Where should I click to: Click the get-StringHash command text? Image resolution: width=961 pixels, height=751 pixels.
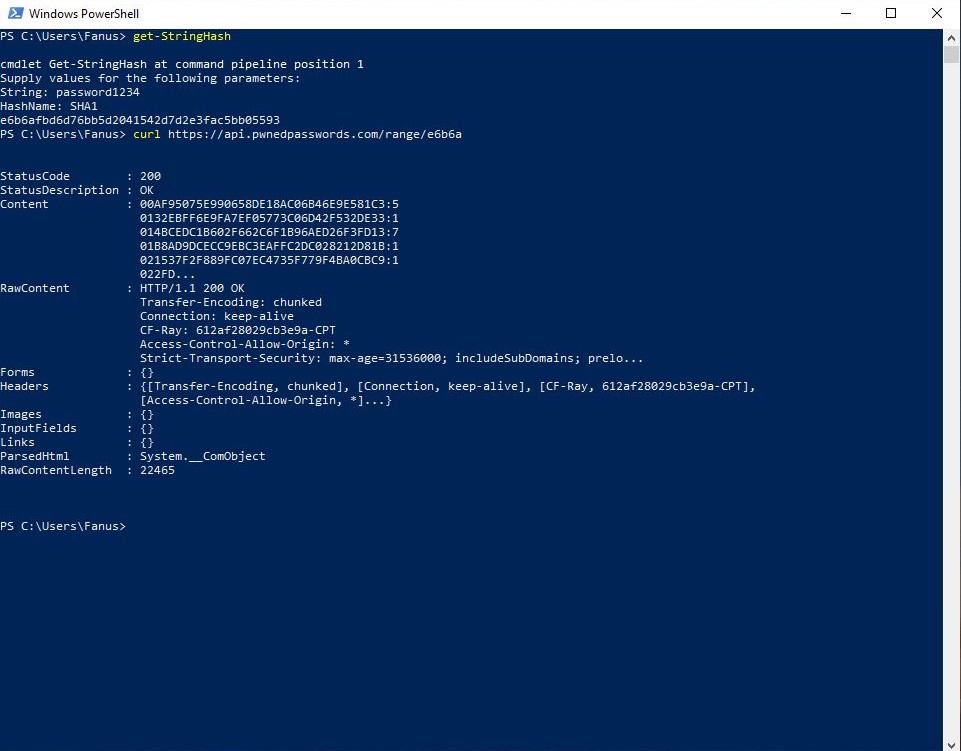183,35
